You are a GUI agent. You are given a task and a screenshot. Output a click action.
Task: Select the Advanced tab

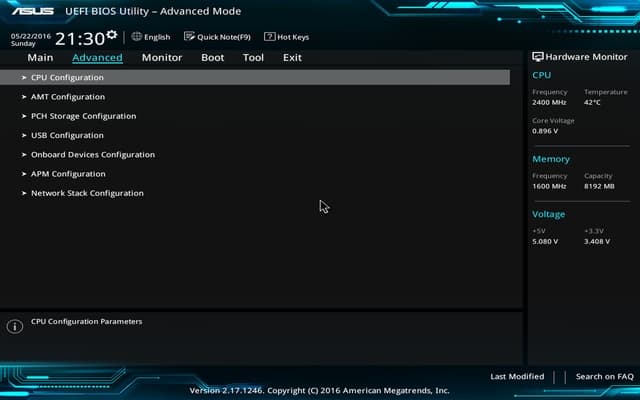pyautogui.click(x=97, y=58)
